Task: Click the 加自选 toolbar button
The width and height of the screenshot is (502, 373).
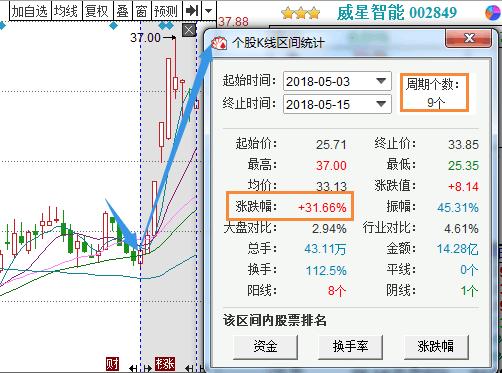Action: click(30, 11)
